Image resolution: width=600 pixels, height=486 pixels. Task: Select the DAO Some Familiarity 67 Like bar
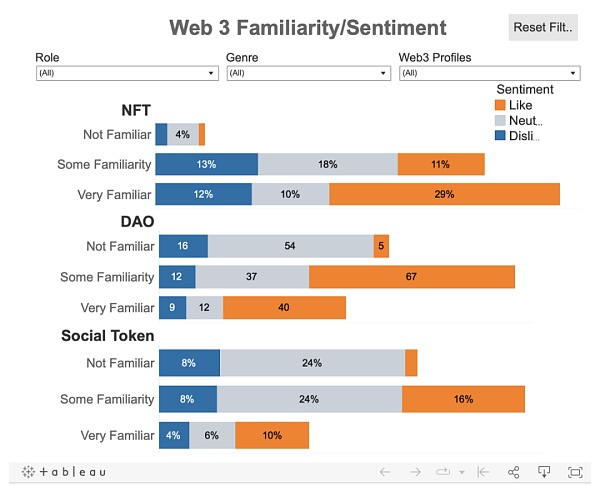(x=411, y=277)
